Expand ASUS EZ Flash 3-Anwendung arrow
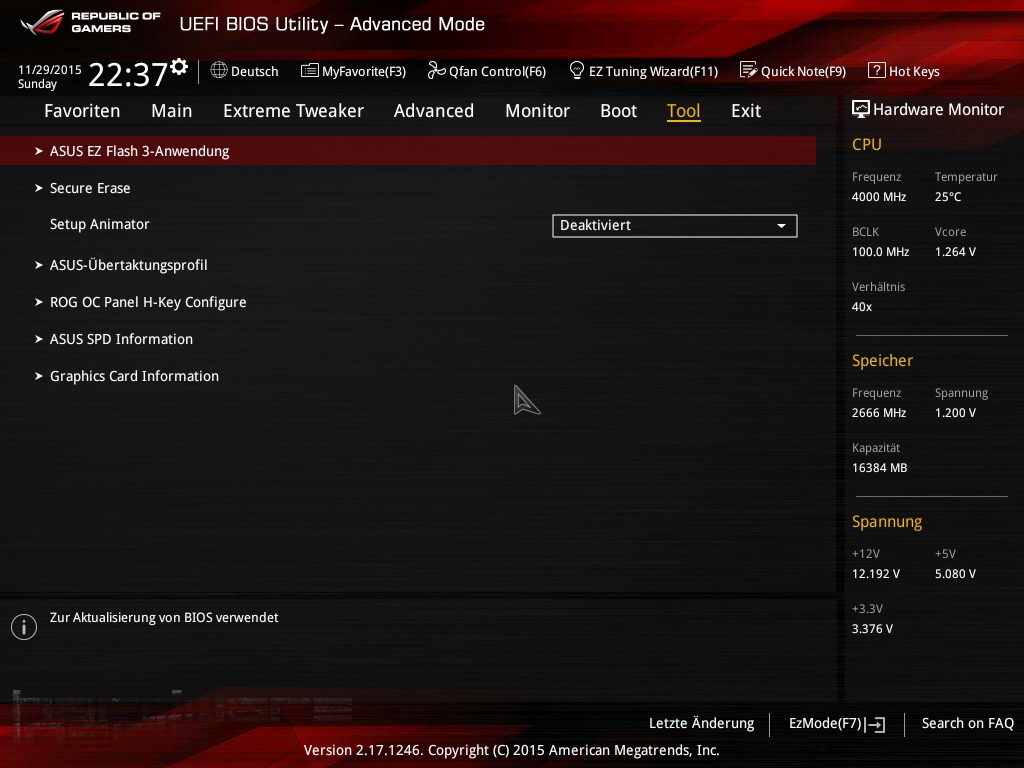The width and height of the screenshot is (1024, 768). tap(39, 151)
